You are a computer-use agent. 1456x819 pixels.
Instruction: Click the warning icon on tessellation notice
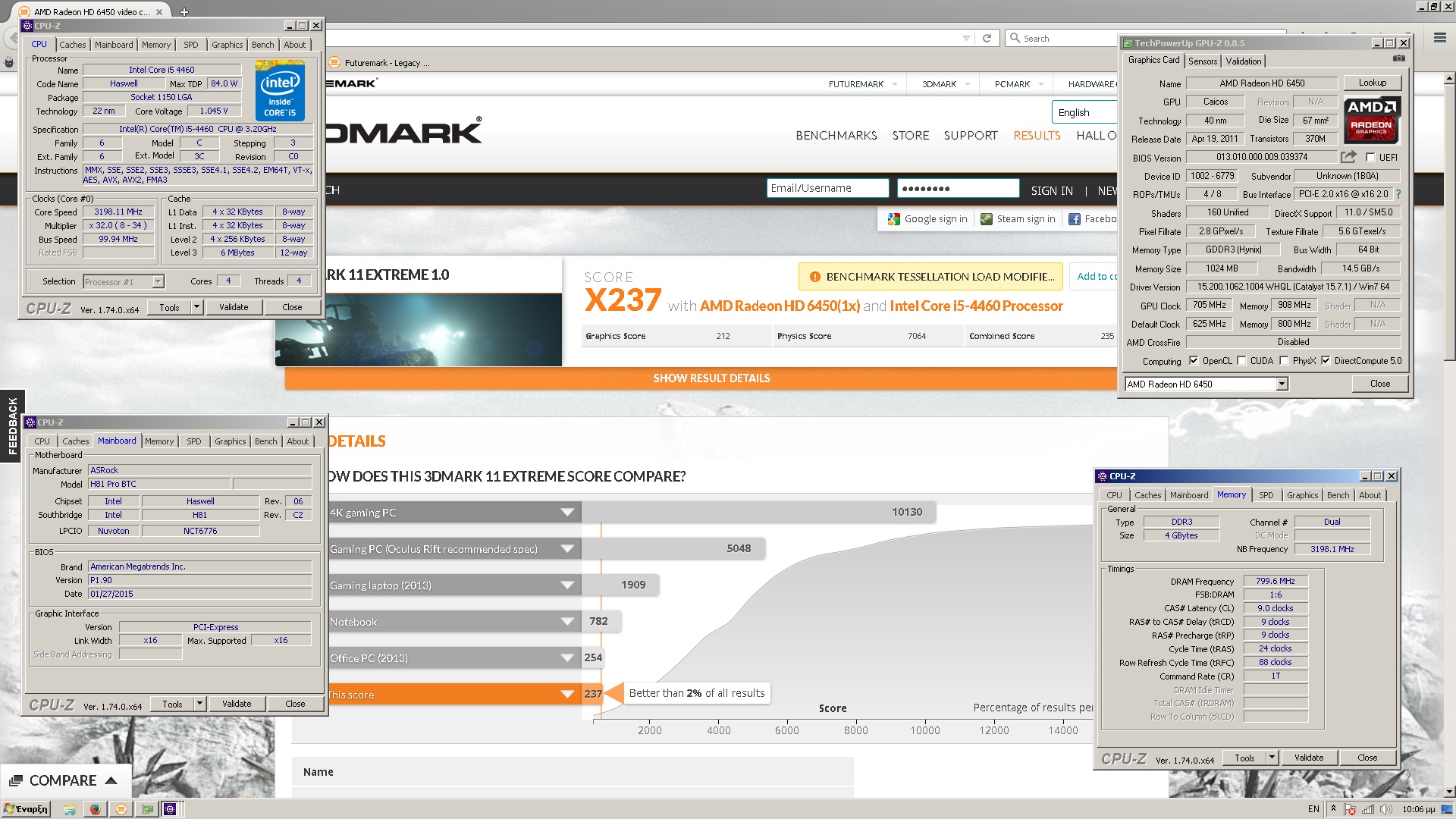click(x=814, y=277)
